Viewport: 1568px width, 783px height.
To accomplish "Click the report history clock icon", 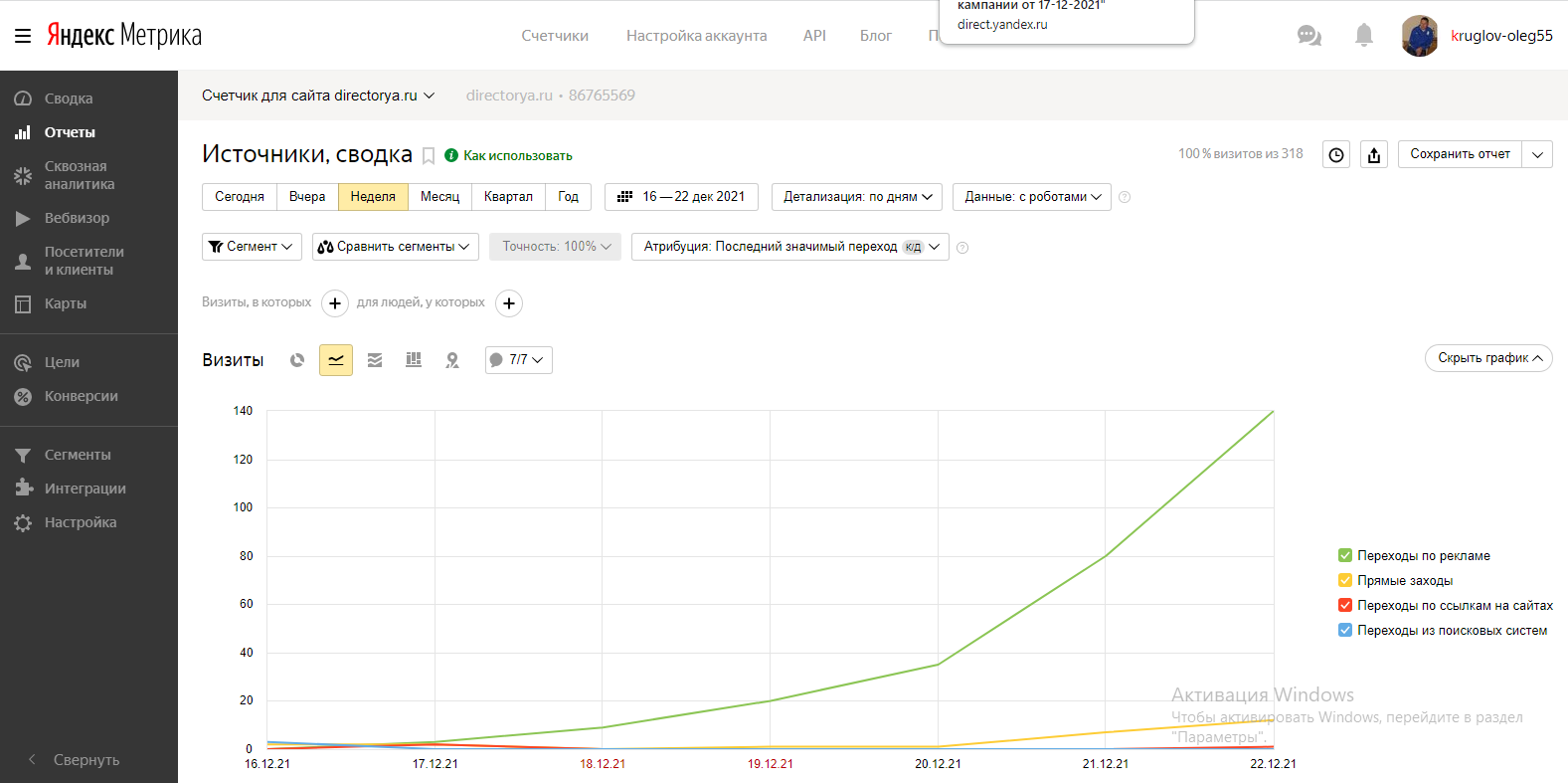I will (1336, 154).
